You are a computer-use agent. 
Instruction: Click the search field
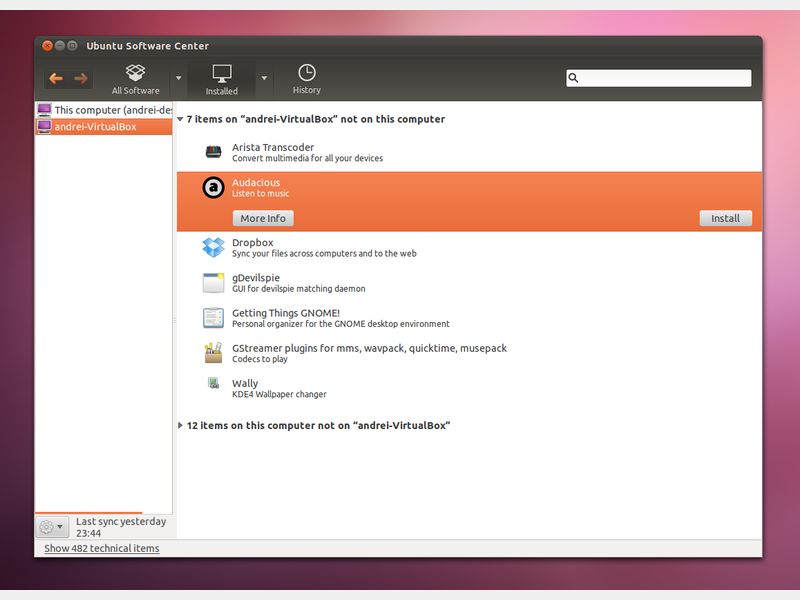(659, 78)
